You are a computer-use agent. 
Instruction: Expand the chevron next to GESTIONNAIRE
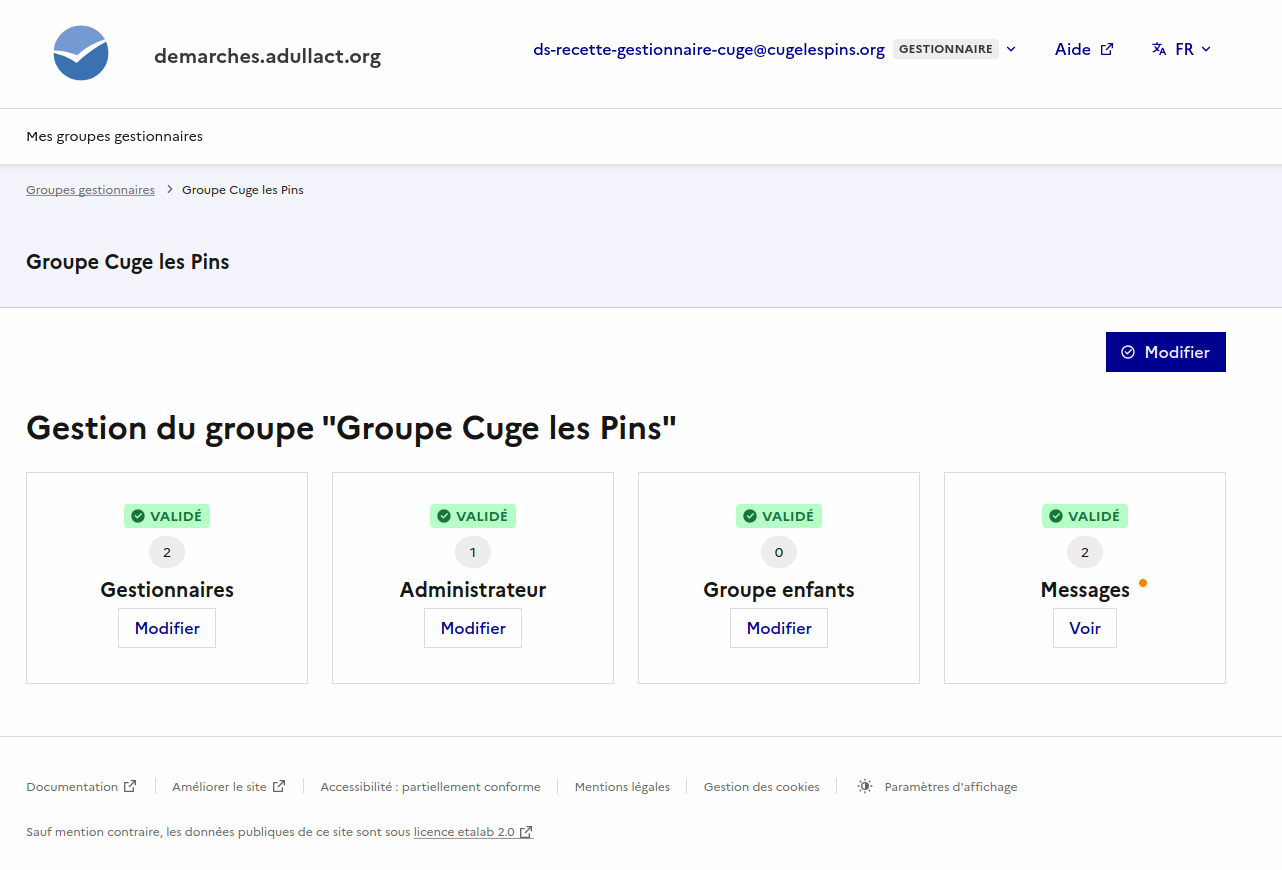1011,49
